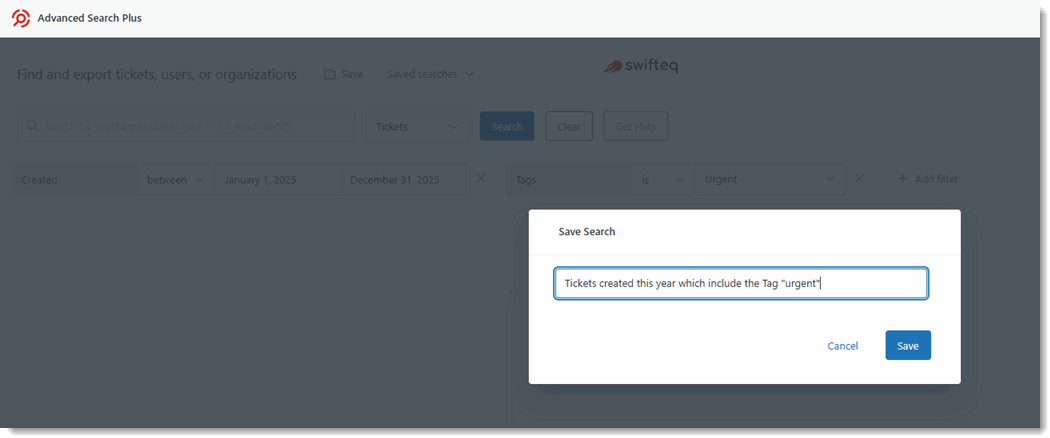Screen dimensions: 1050x438
Task: Remove the Tags filter
Action: coord(859,179)
